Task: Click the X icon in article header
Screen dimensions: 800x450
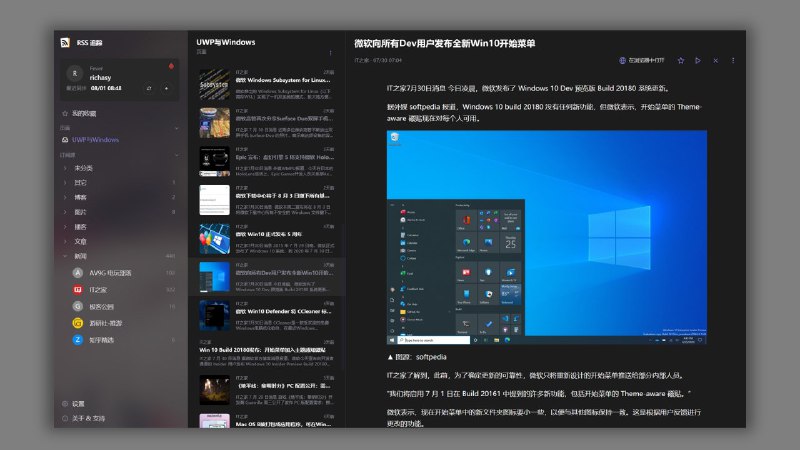Action: tap(714, 61)
